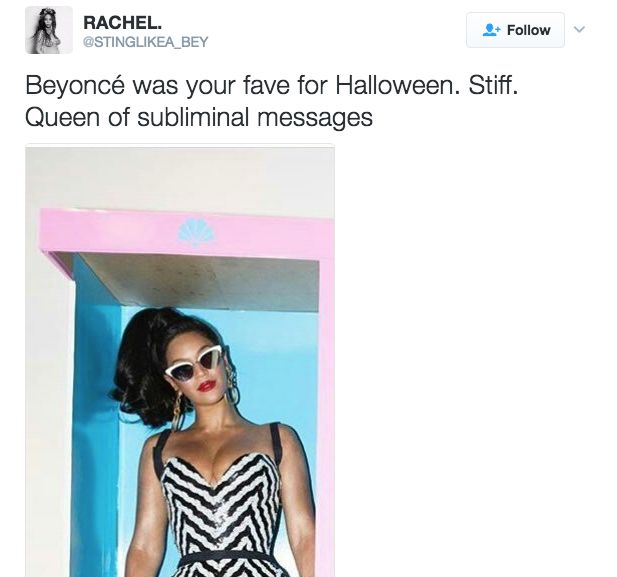Image resolution: width=617 pixels, height=577 pixels.
Task: Click the pink top border of box
Action: click(185, 233)
